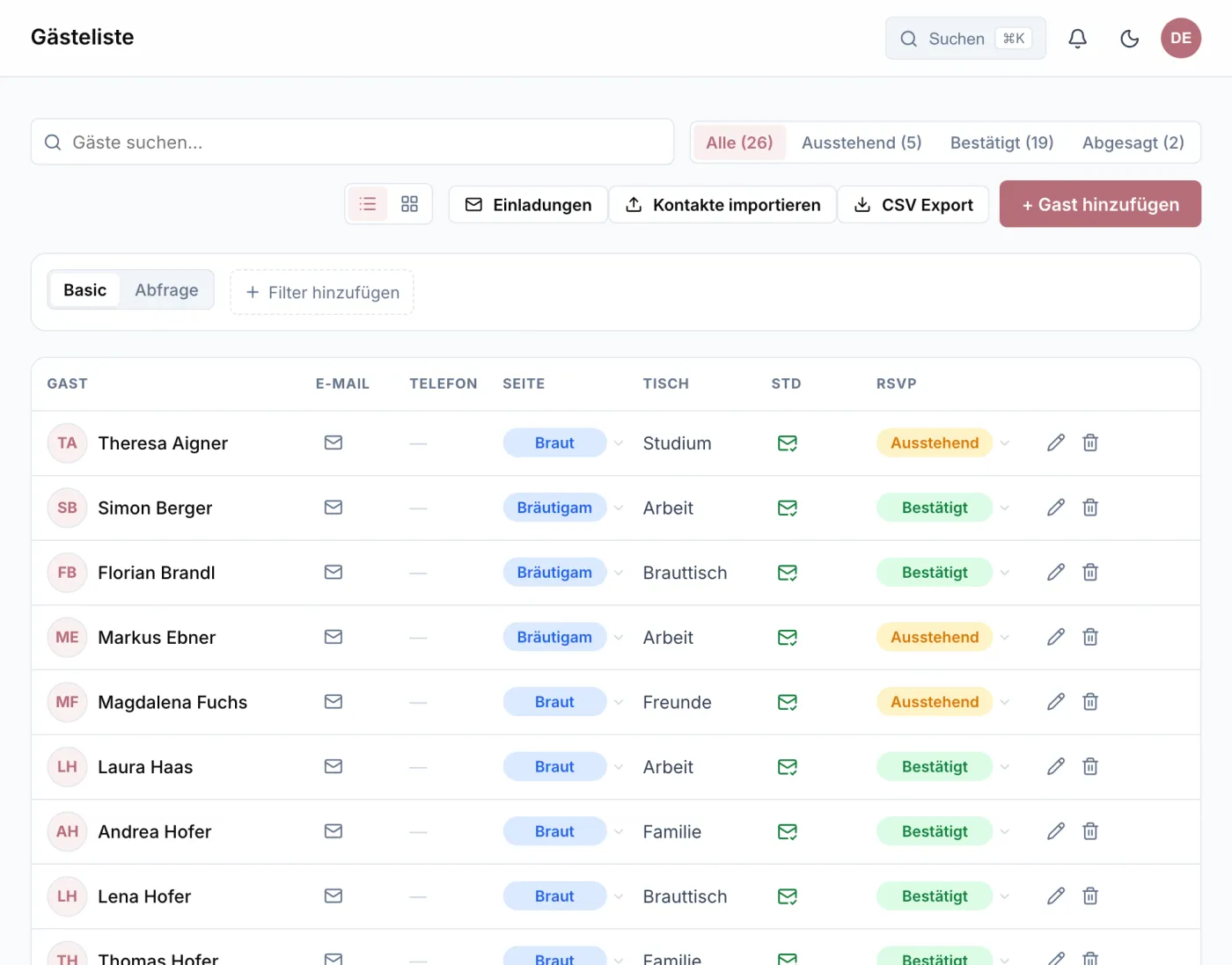This screenshot has width=1232, height=965.
Task: Select the Ausstehend (5) tab
Action: click(862, 143)
